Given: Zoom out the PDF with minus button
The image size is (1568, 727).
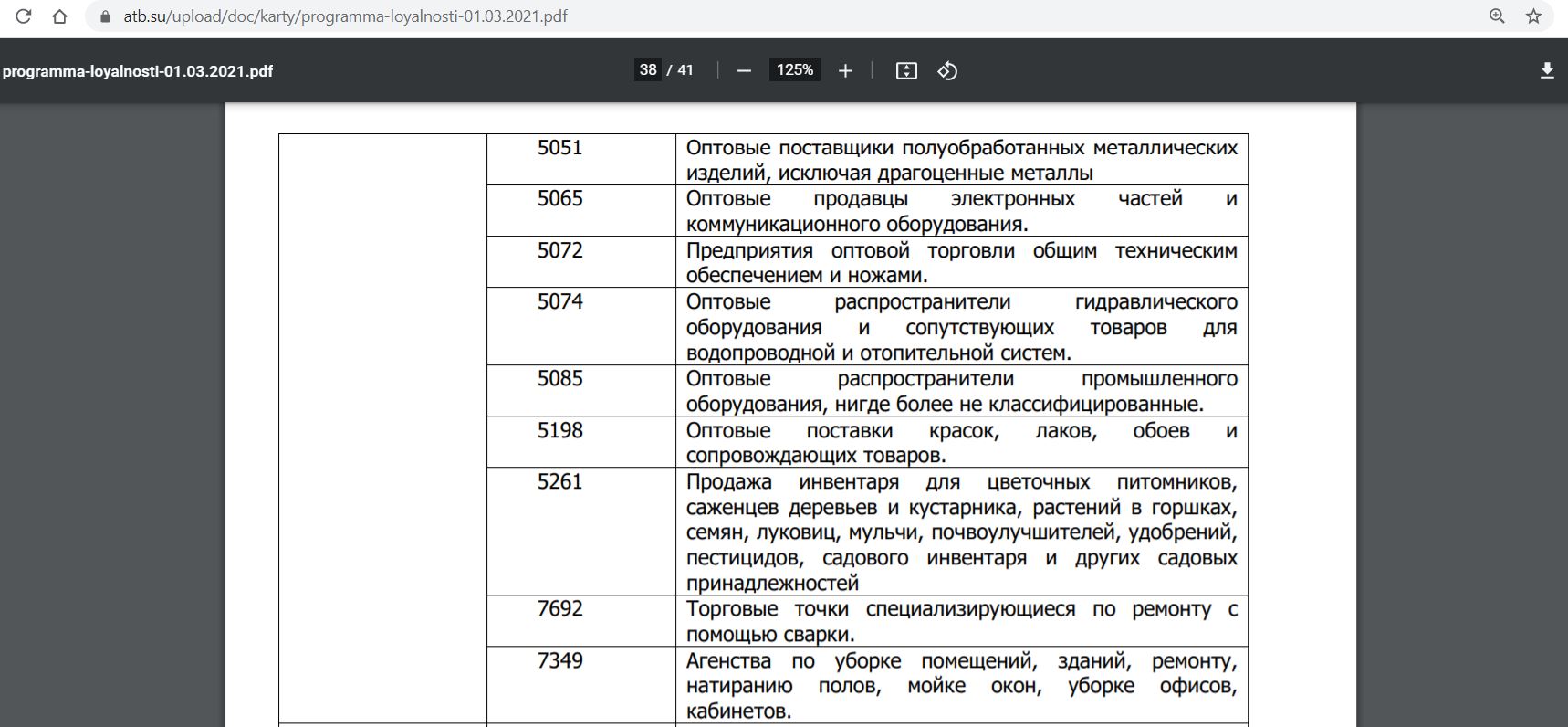Looking at the screenshot, I should click(744, 70).
